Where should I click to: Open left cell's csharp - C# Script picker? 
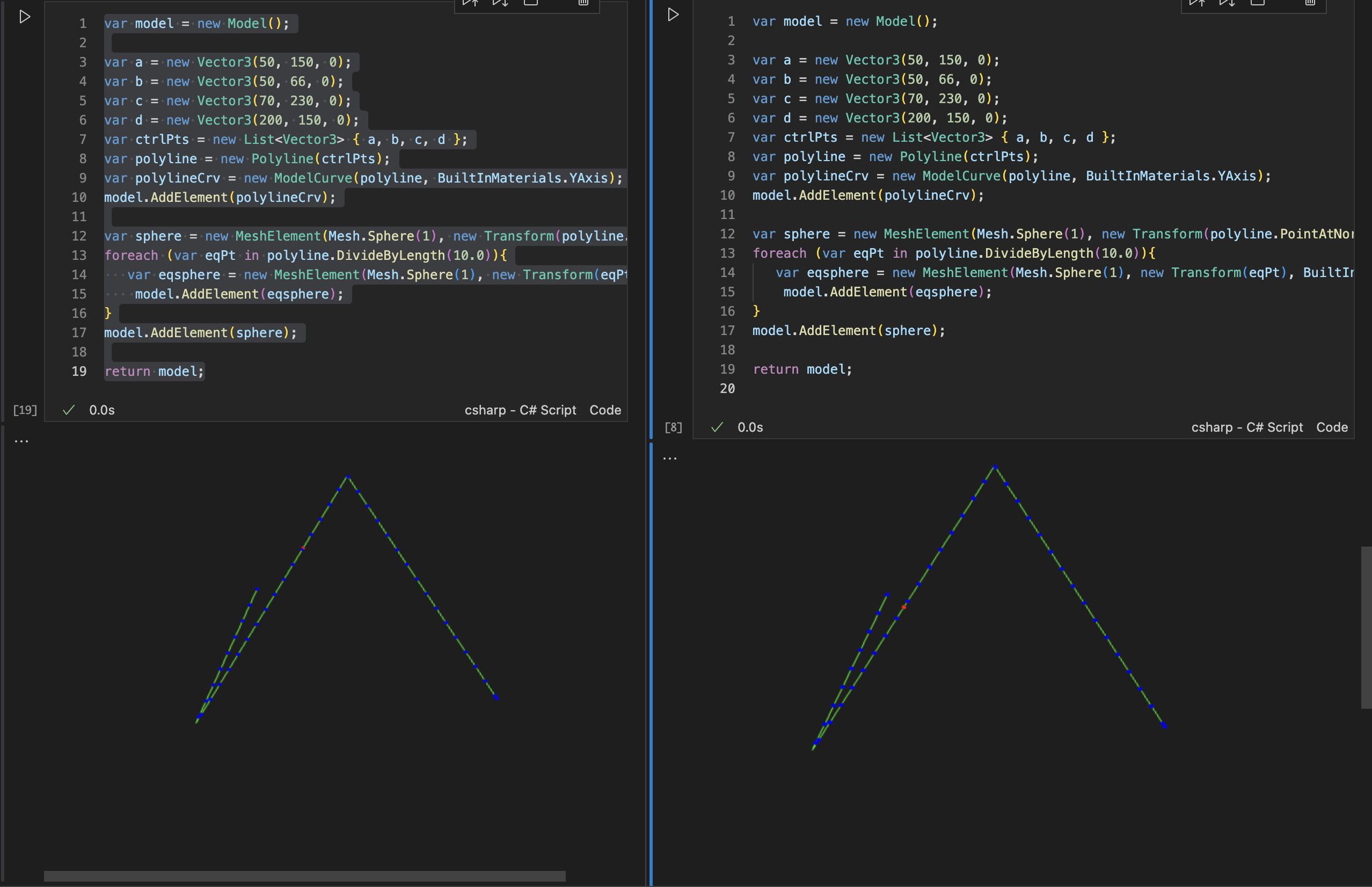[520, 410]
